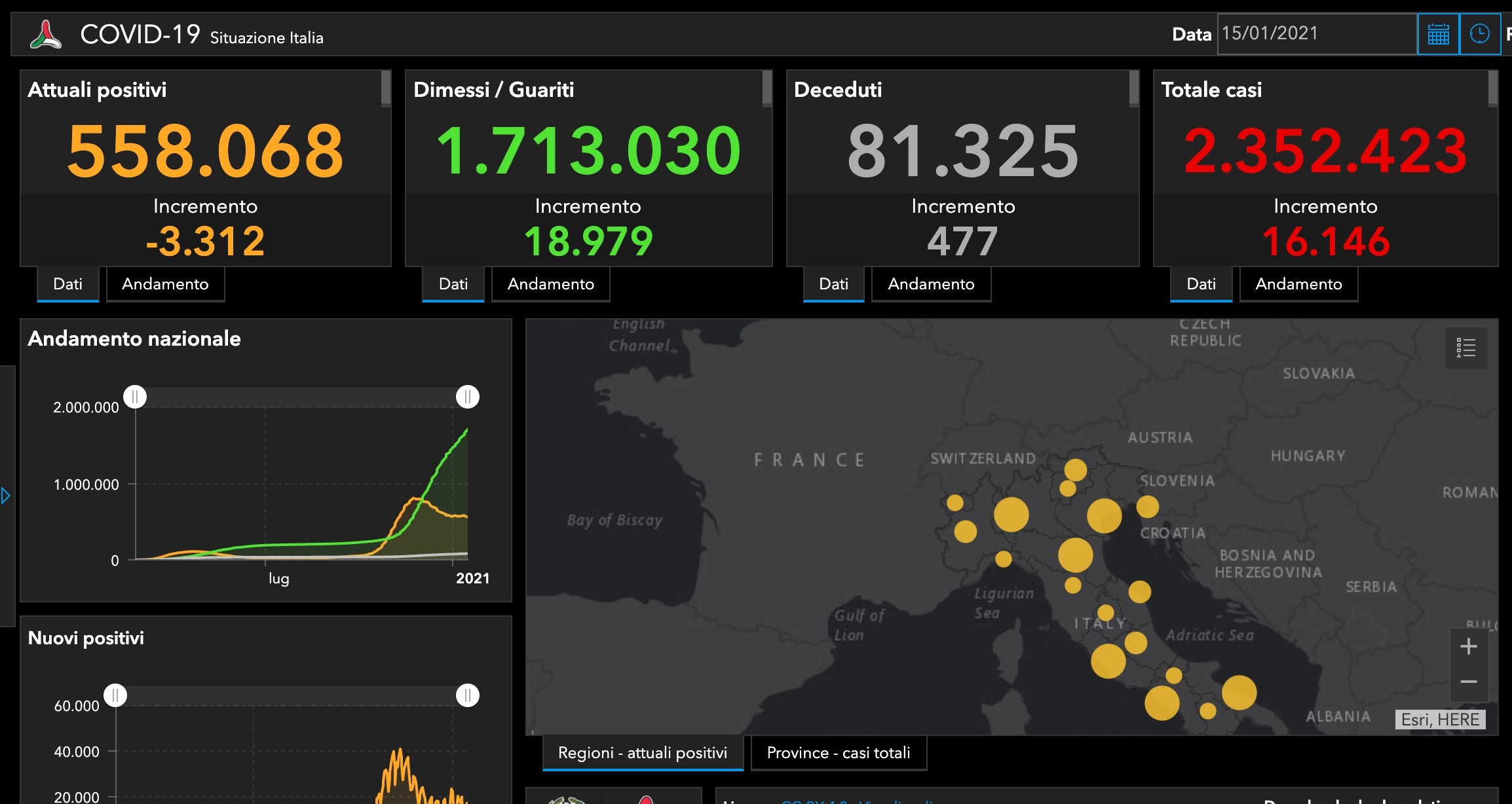Viewport: 1512px width, 804px height.
Task: Click left range handle of Nuovi positivi chart
Action: coord(115,695)
